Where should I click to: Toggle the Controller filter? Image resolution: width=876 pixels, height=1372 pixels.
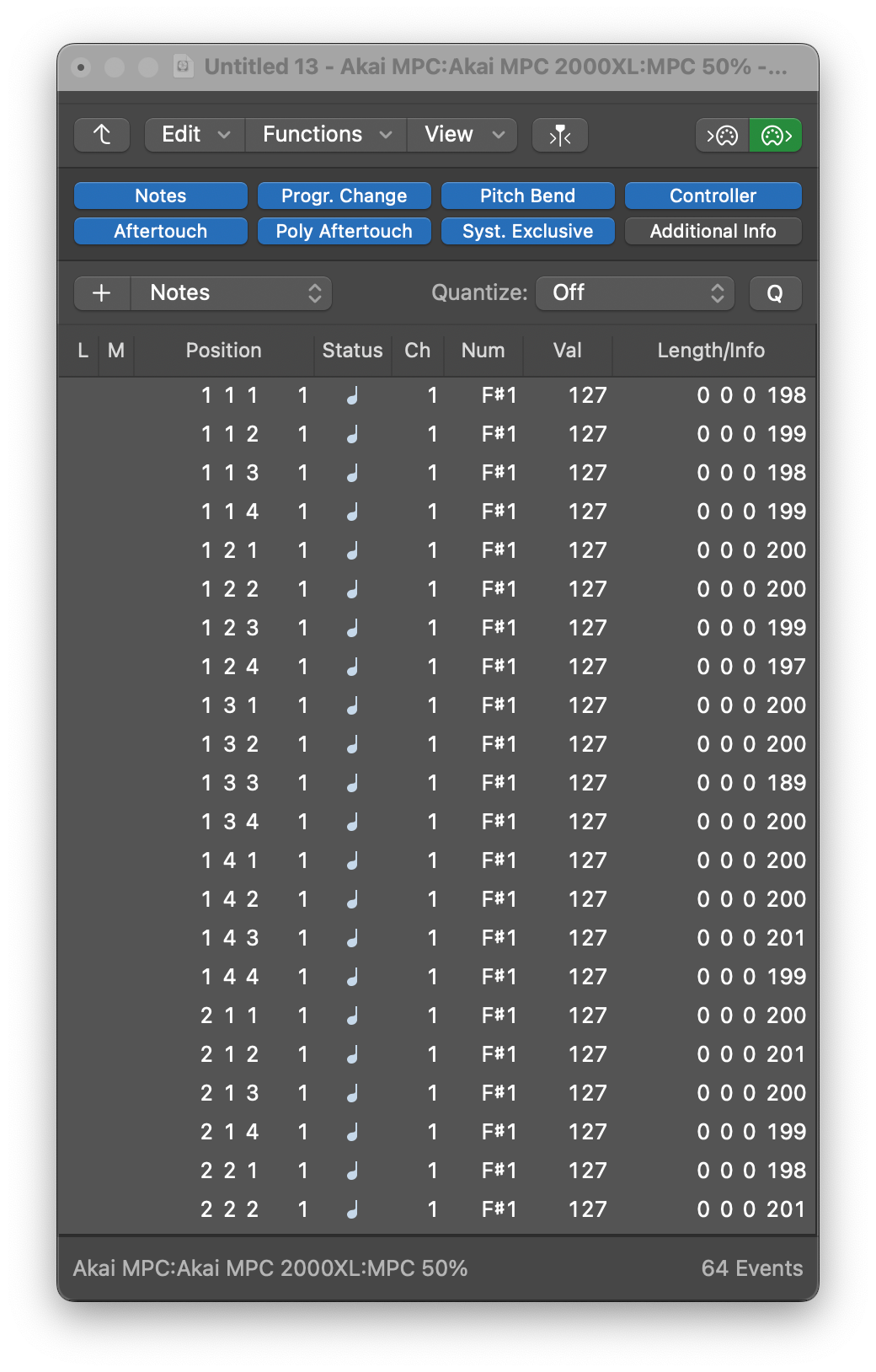[713, 196]
